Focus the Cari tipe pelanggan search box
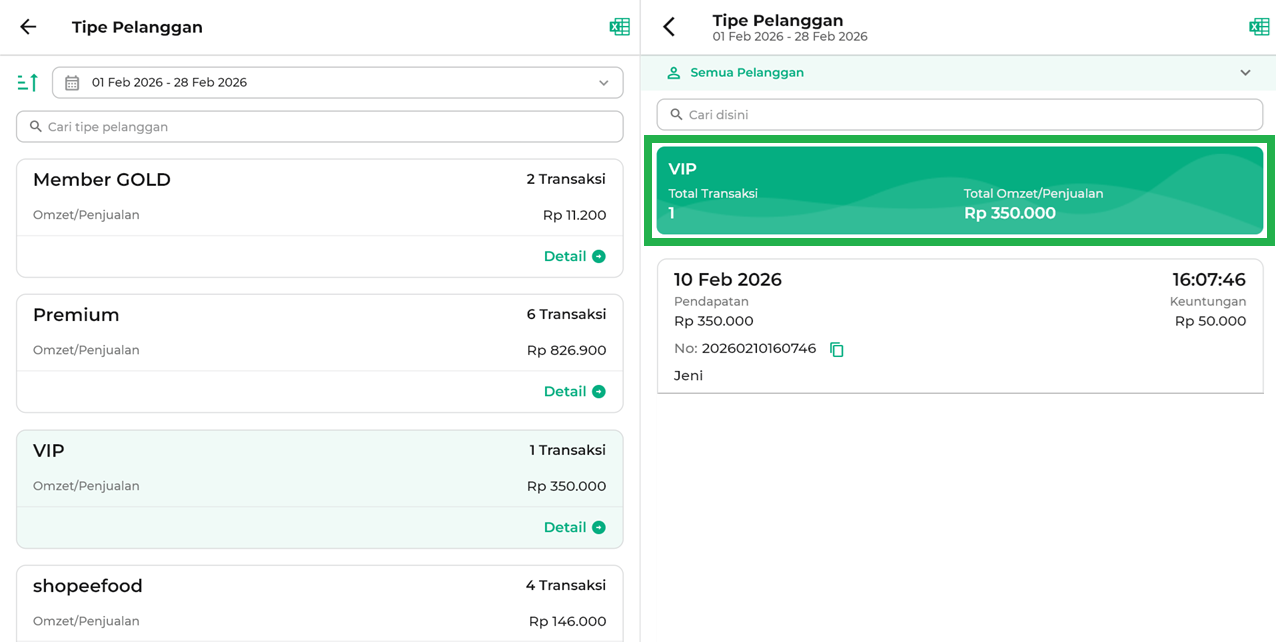1276x642 pixels. 320,127
